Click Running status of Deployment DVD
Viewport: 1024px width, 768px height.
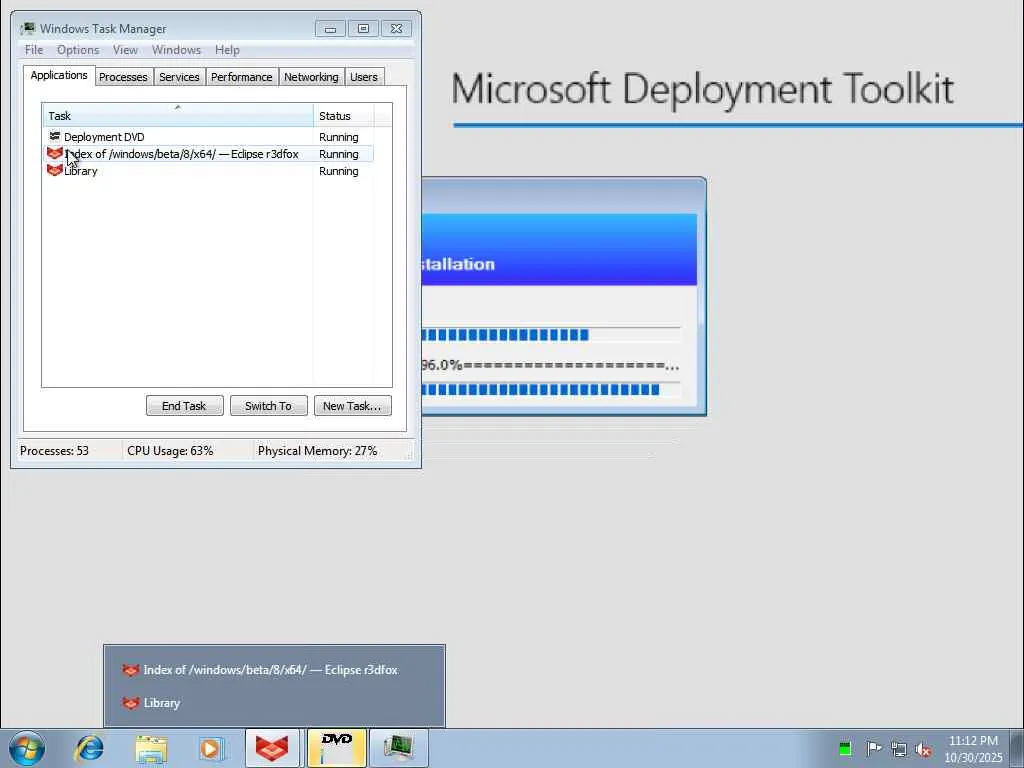coord(338,137)
